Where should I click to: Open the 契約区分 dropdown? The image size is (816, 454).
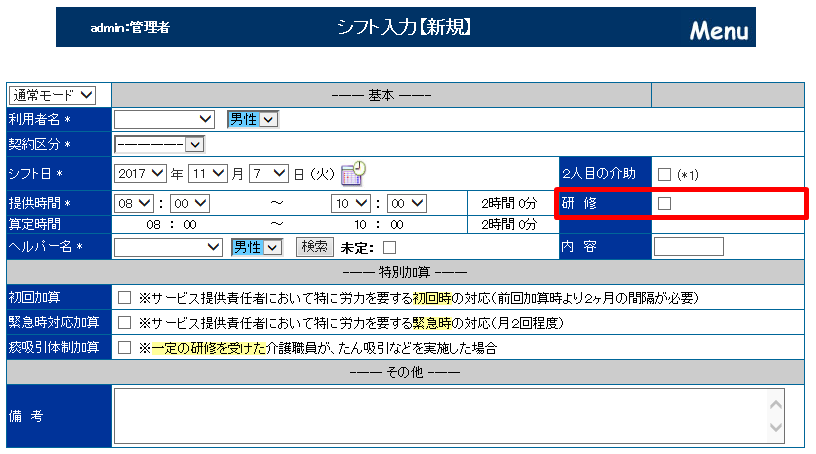[159, 144]
